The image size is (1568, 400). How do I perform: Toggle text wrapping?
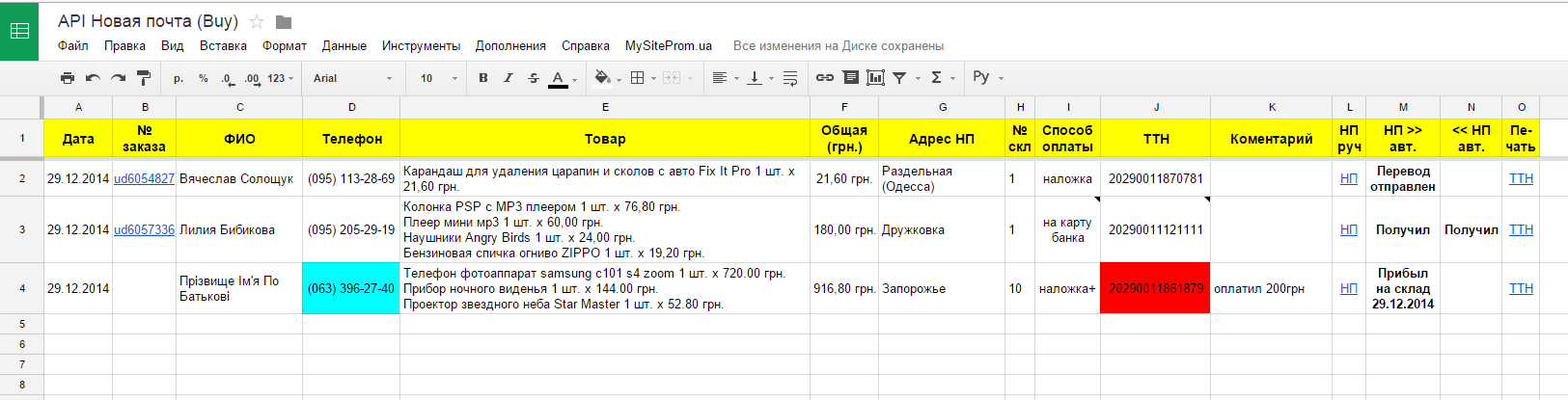pos(790,78)
